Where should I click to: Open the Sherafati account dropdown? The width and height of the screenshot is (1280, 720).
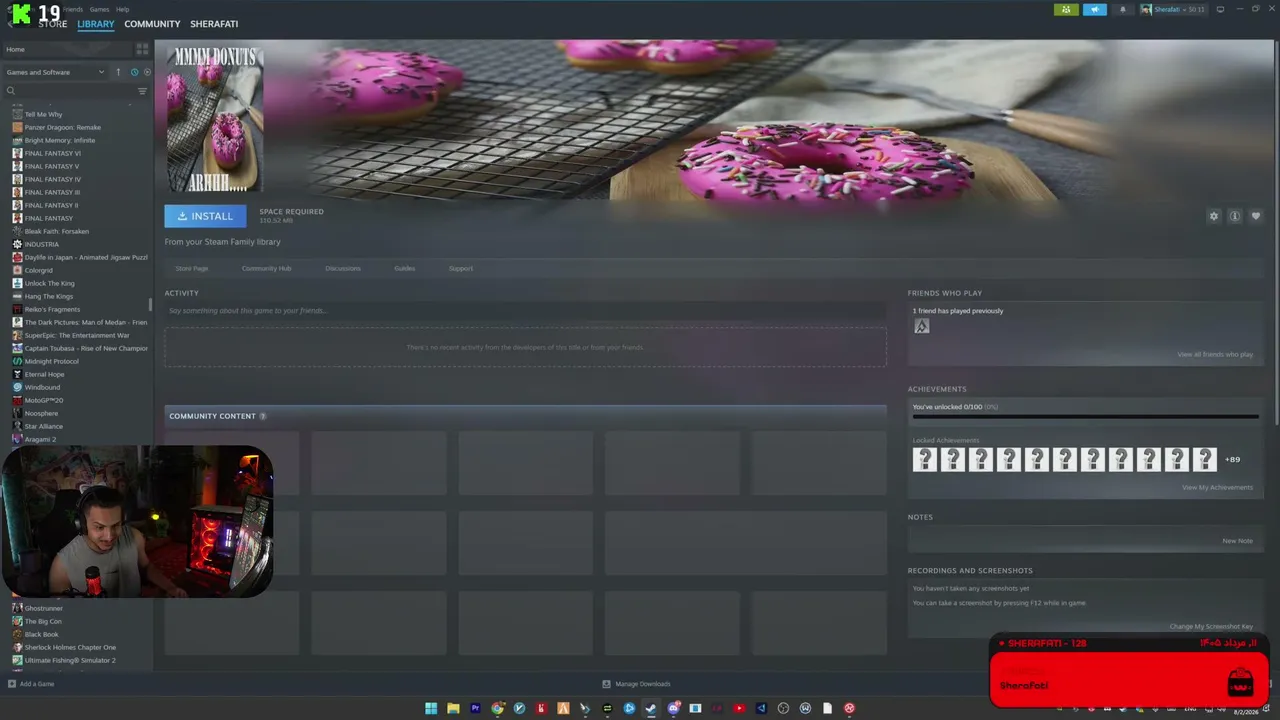coord(1172,10)
